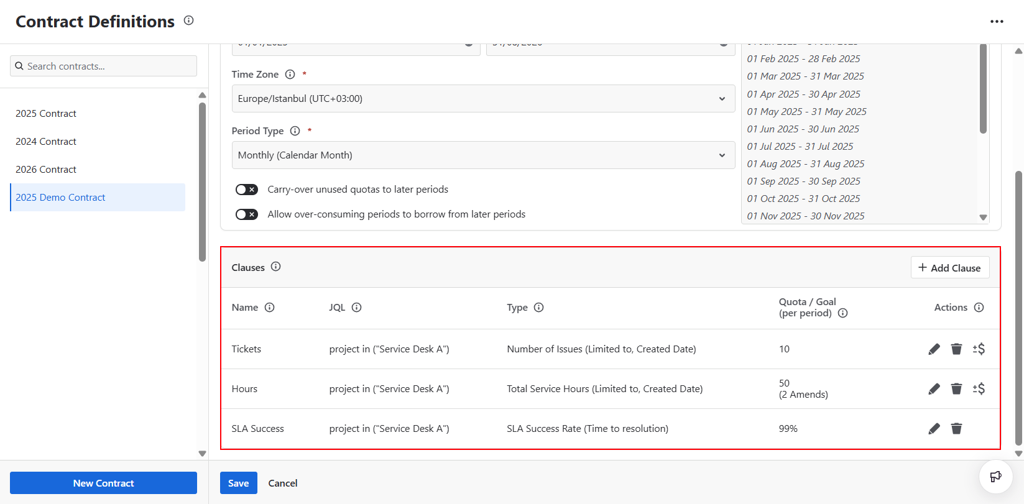This screenshot has height=504, width=1024.
Task: Edit the Hours clause with pencil icon
Action: (x=934, y=389)
